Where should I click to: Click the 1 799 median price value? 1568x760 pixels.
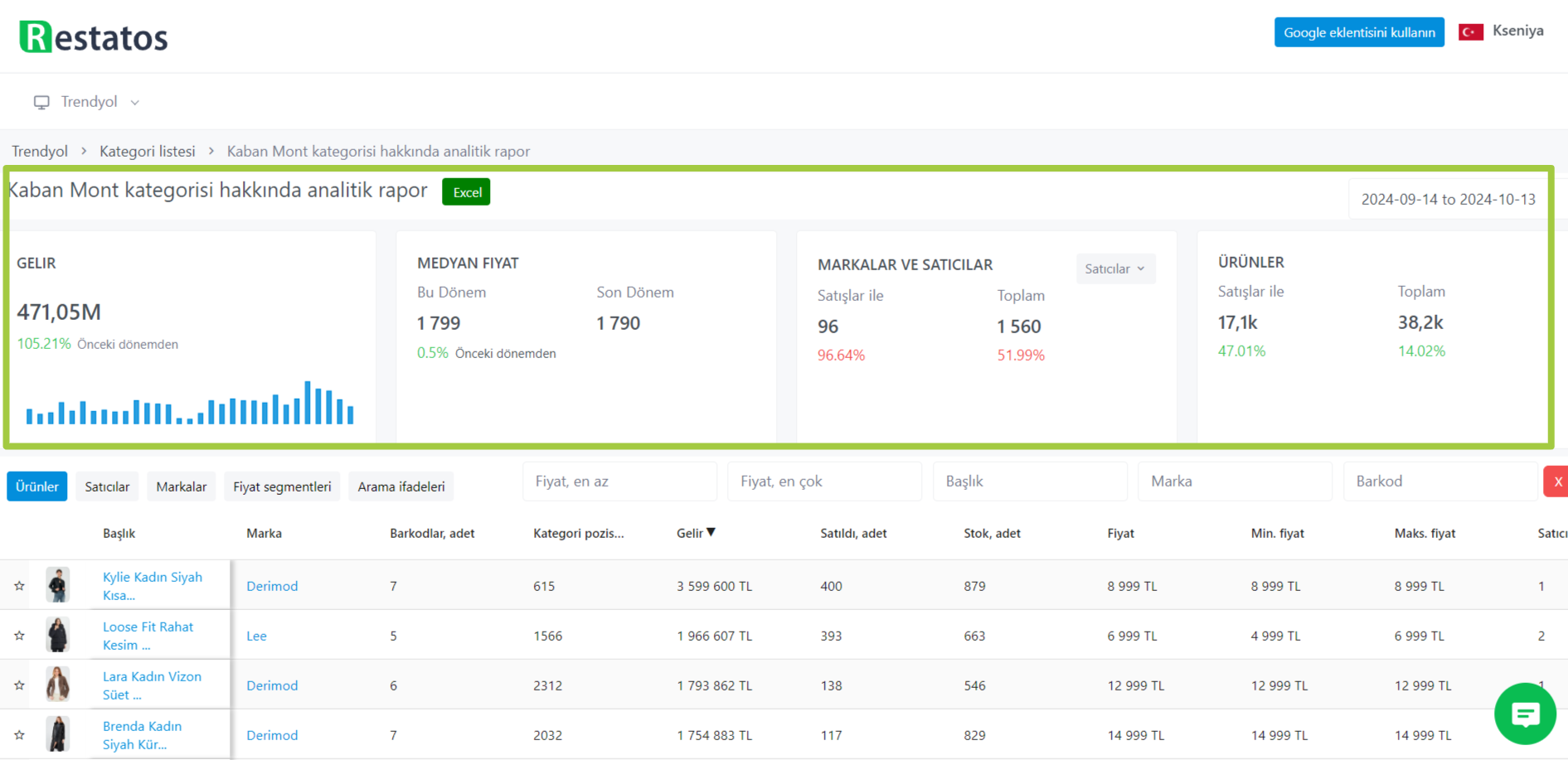(439, 323)
